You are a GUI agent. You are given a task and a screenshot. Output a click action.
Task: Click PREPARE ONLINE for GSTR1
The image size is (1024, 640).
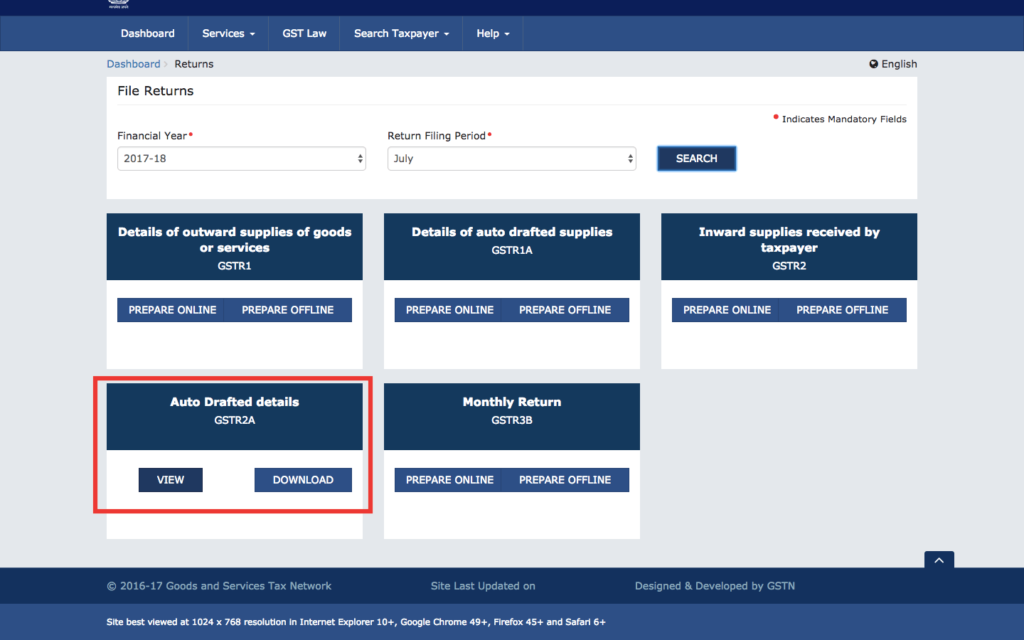tap(172, 310)
